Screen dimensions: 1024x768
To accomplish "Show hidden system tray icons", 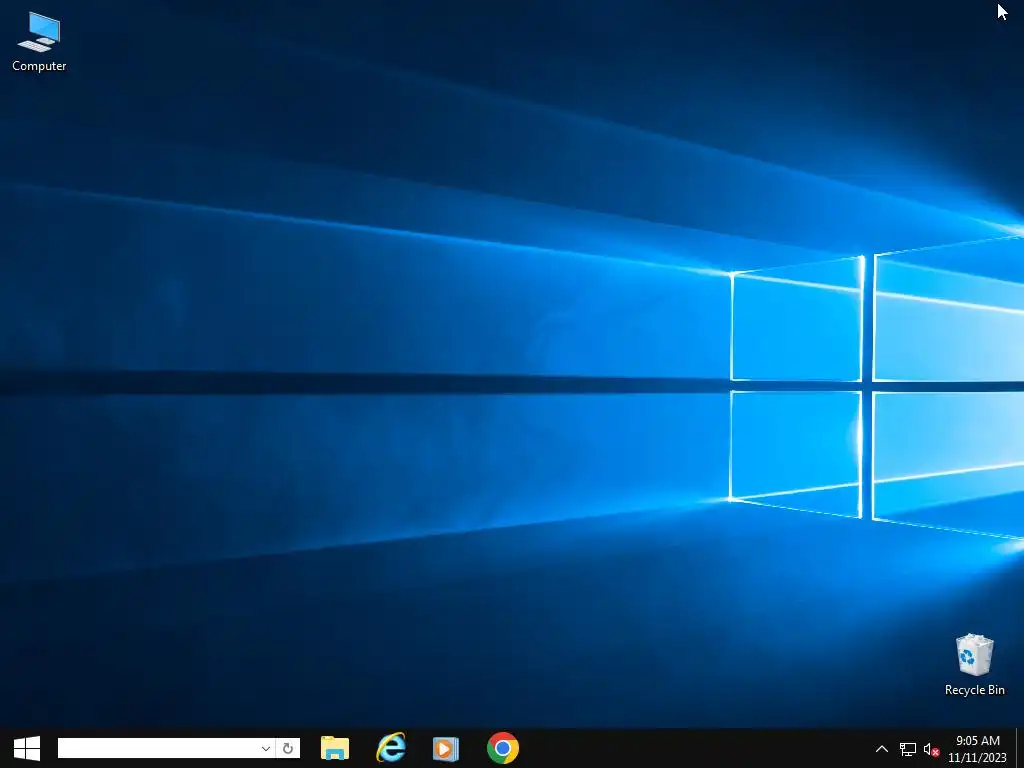I will pos(882,749).
